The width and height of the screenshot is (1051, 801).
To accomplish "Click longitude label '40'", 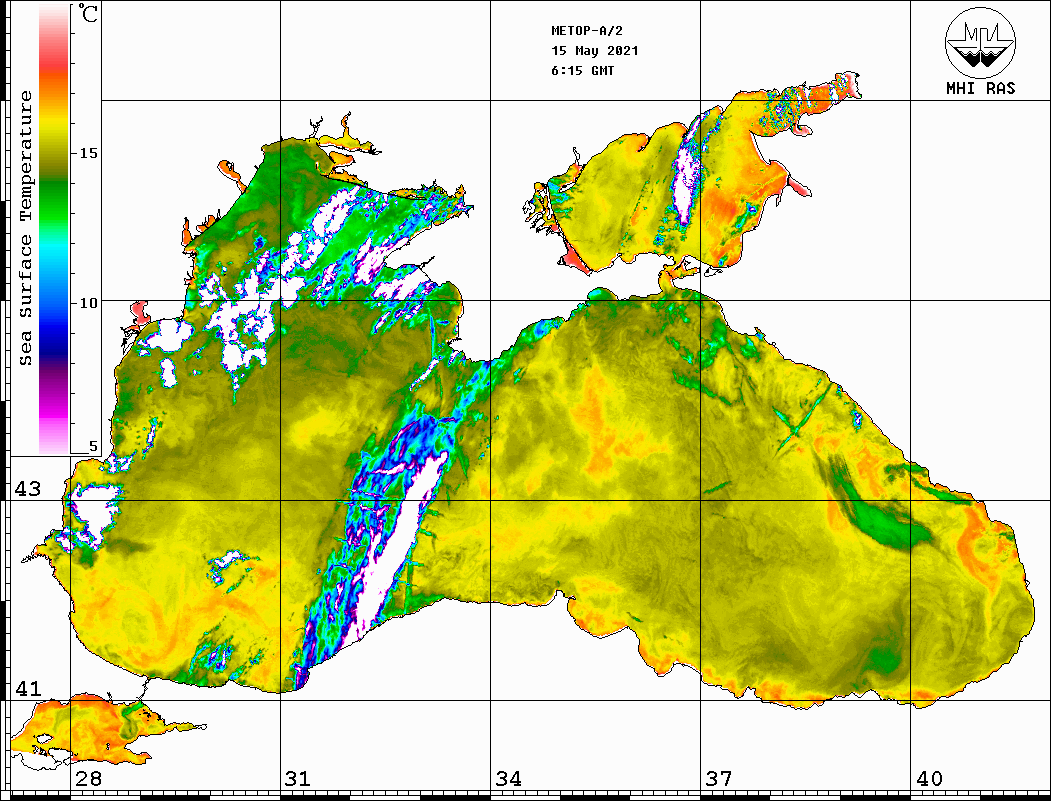I will 929,778.
